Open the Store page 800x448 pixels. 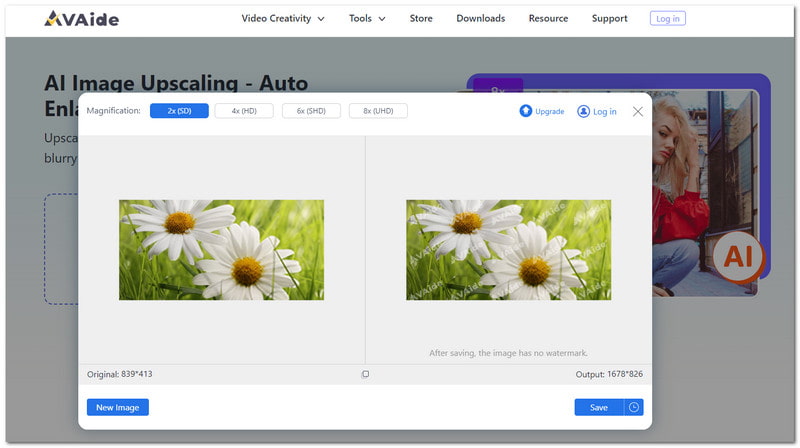pyautogui.click(x=421, y=18)
